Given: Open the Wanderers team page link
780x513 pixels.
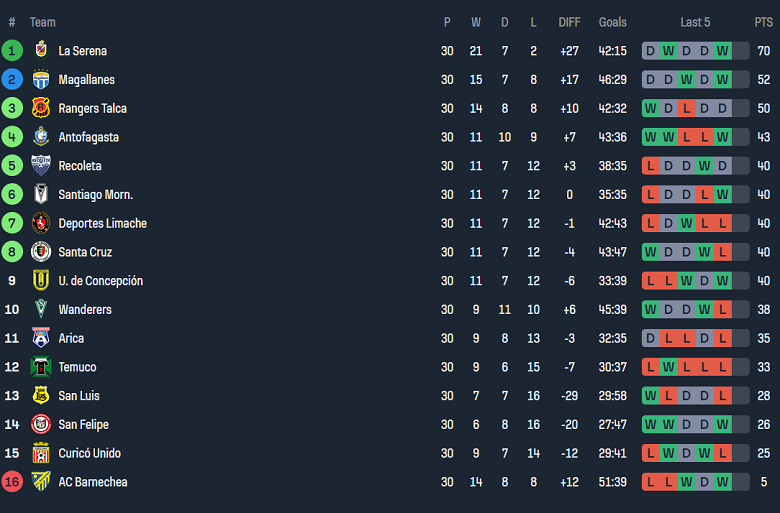Looking at the screenshot, I should coord(85,310).
